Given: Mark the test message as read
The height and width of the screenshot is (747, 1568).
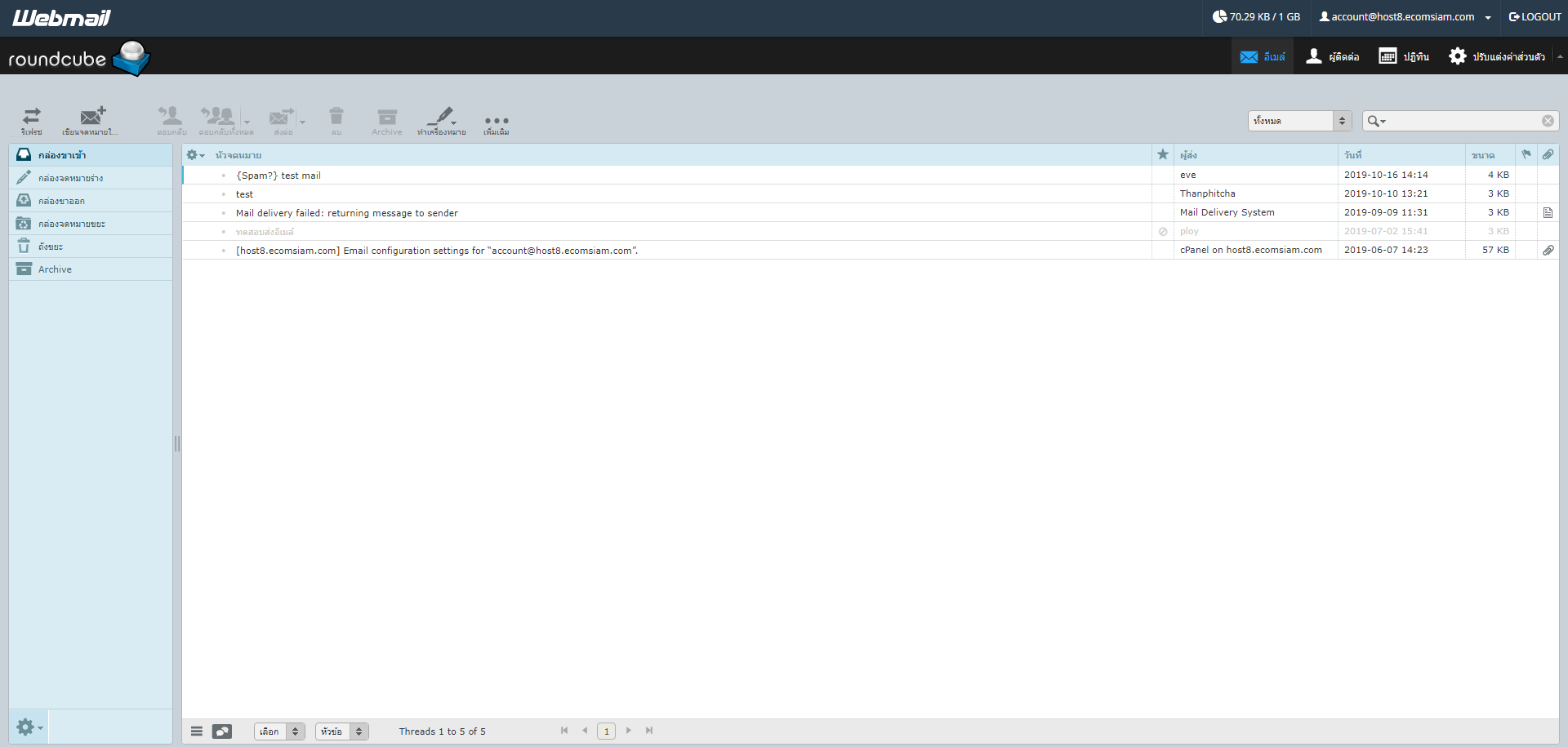Looking at the screenshot, I should click(225, 193).
